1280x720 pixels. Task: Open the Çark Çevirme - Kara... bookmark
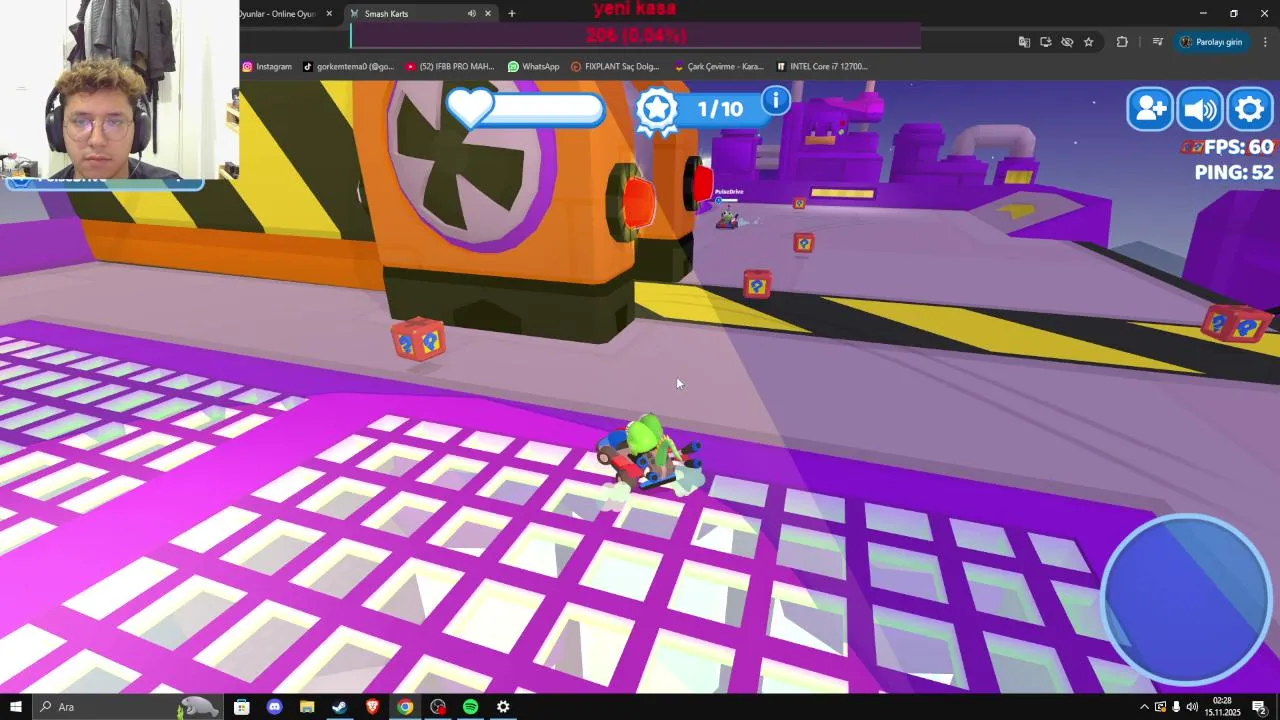[x=719, y=67]
